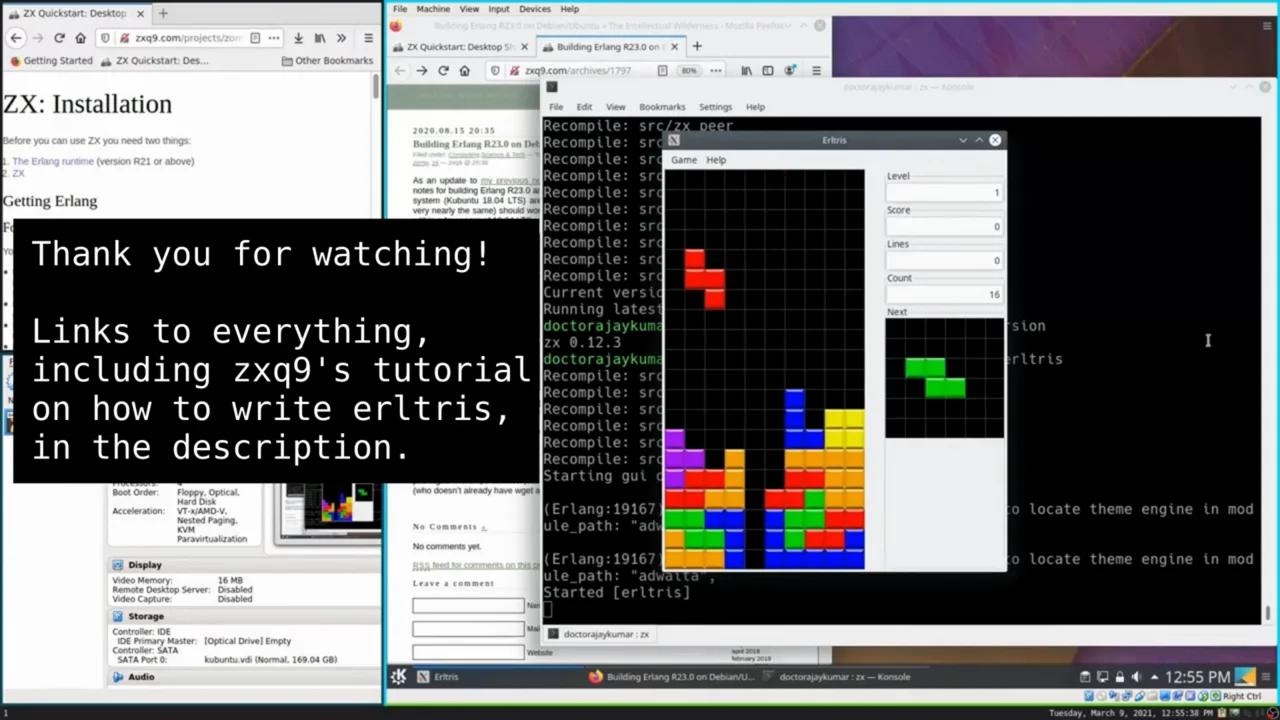
Task: Click the Erltris Lines value field
Action: 944,260
